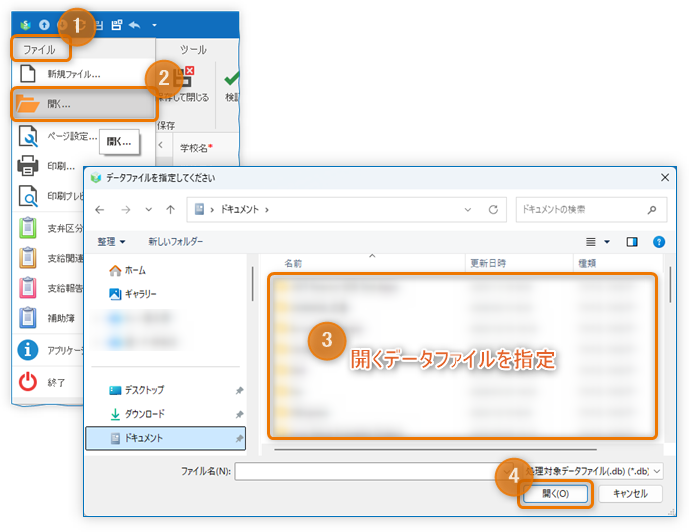Open the 整理 dropdown menu
Screen dimensions: 689x532
coord(111,242)
